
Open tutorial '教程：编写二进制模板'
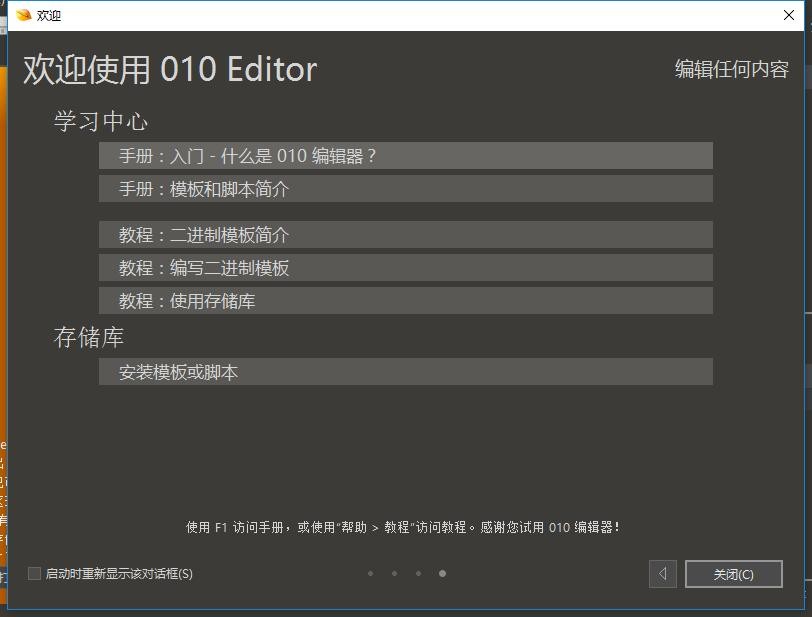click(x=405, y=268)
